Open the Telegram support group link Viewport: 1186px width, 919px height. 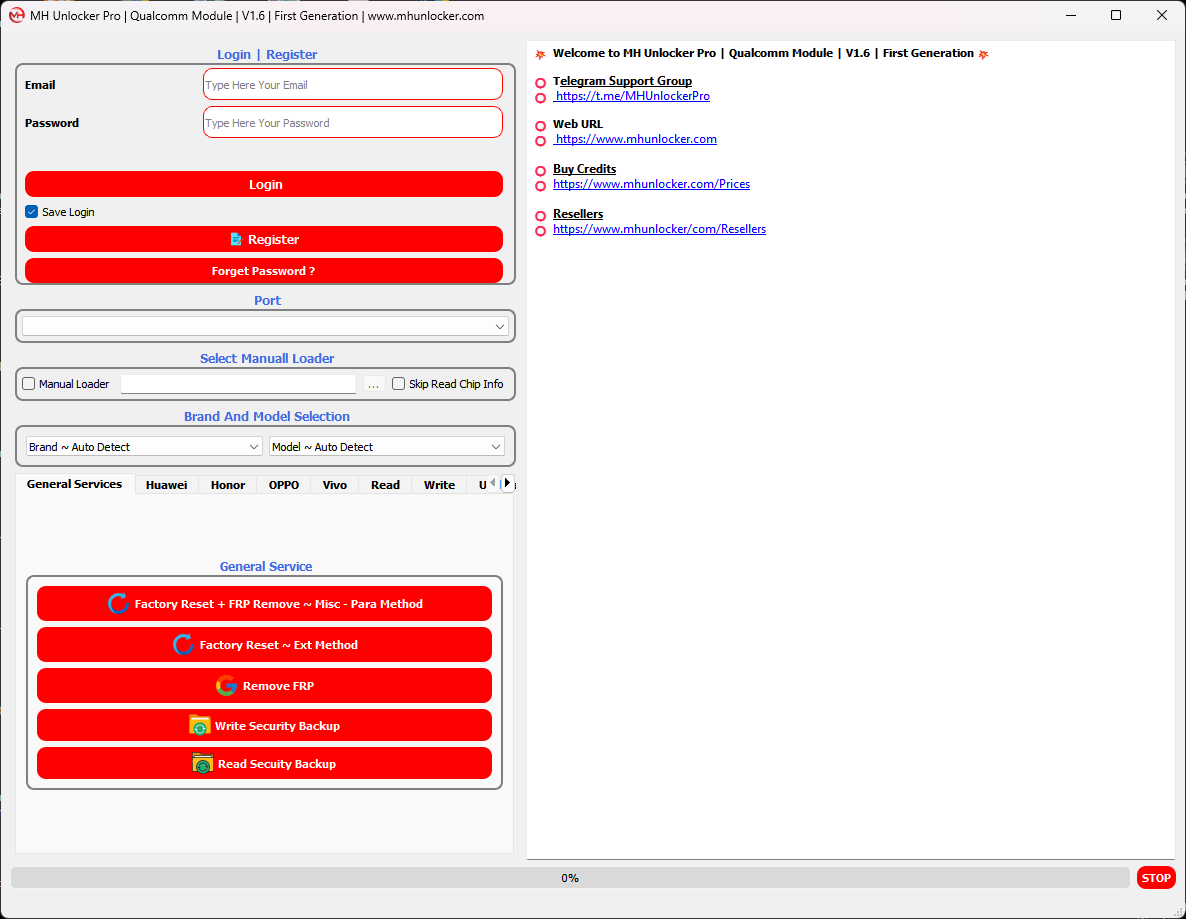point(633,97)
